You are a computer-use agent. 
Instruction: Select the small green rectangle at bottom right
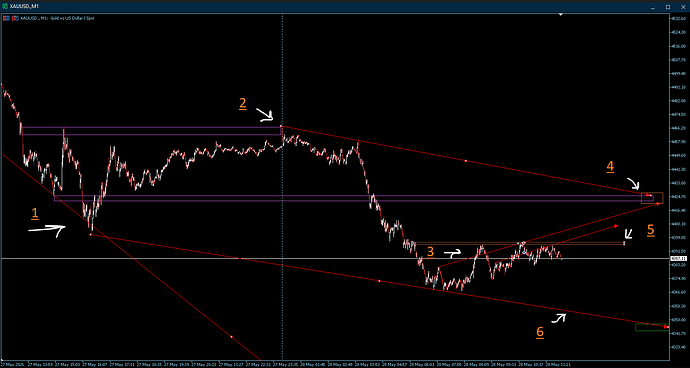pos(651,328)
